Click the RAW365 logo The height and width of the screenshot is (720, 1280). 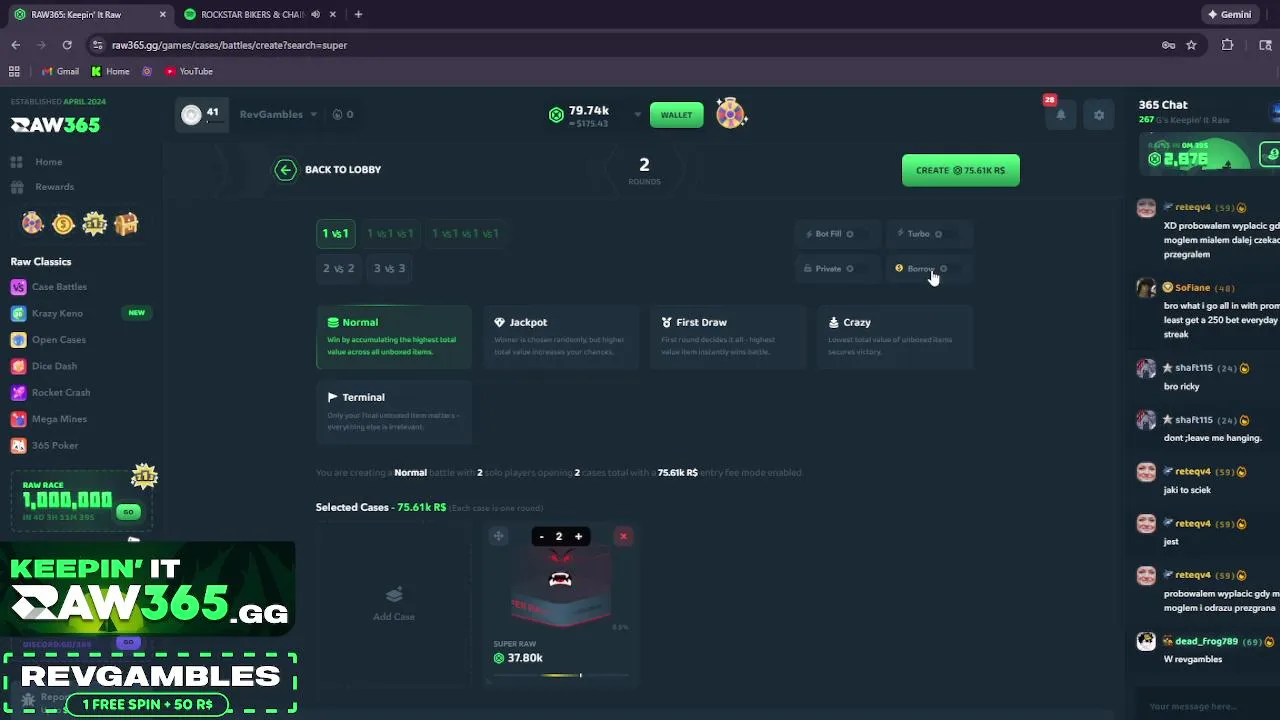(x=55, y=125)
